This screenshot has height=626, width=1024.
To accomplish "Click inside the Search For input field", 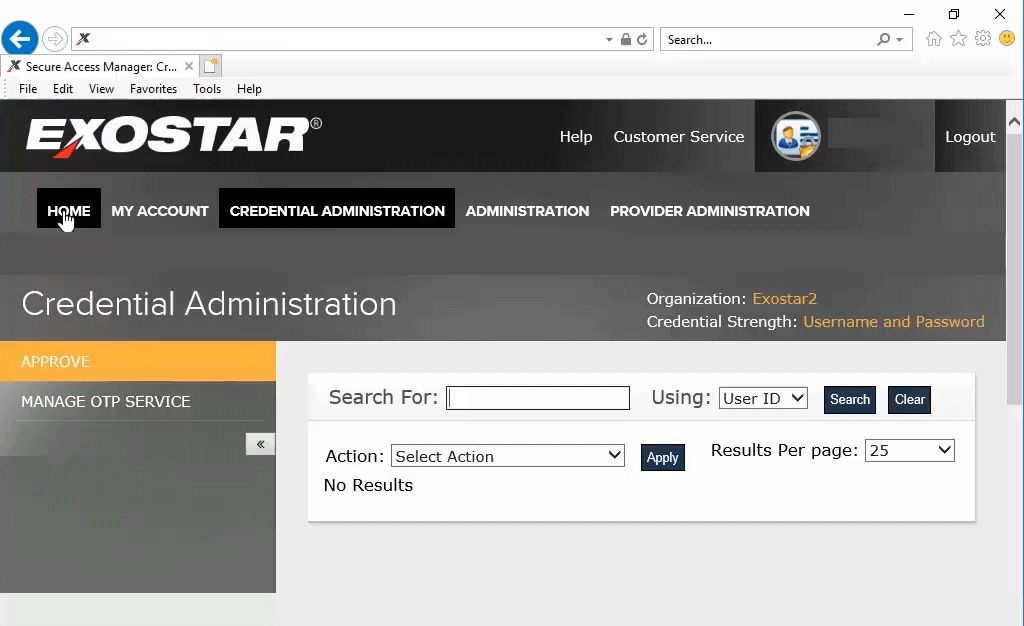I will click(538, 397).
